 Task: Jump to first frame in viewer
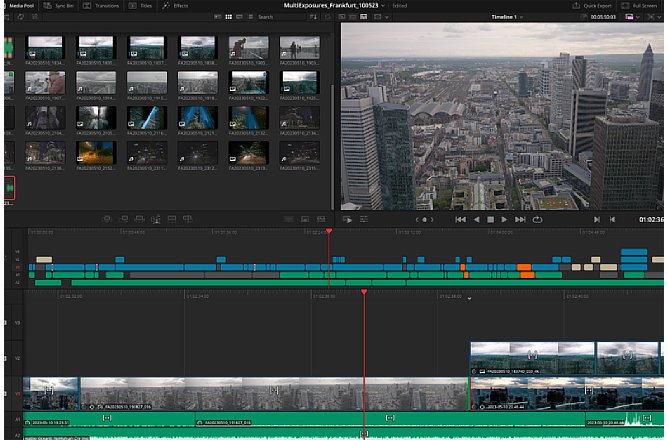pos(461,220)
